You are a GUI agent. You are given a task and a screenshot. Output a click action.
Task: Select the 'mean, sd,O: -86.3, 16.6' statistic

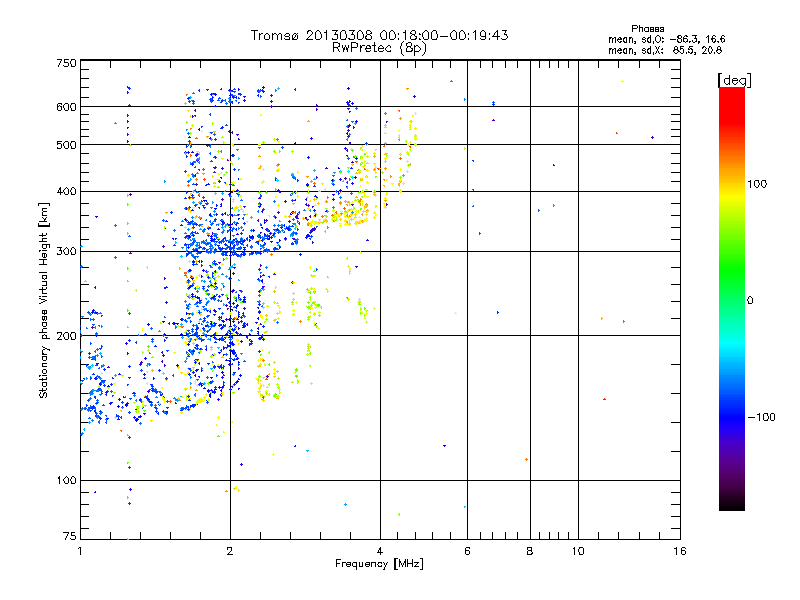[x=666, y=39]
